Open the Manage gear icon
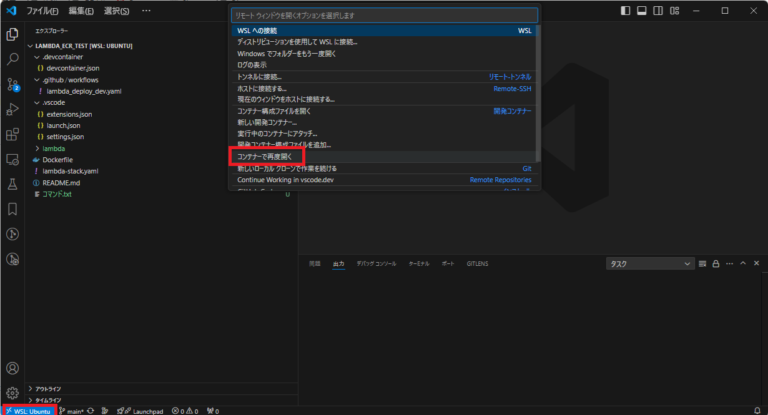 [12, 392]
